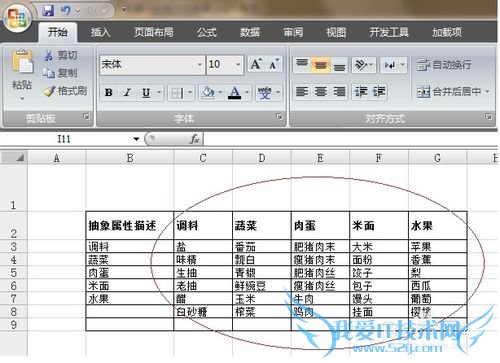The height and width of the screenshot is (363, 500).
Task: Apply font color A swatch
Action: point(235,92)
